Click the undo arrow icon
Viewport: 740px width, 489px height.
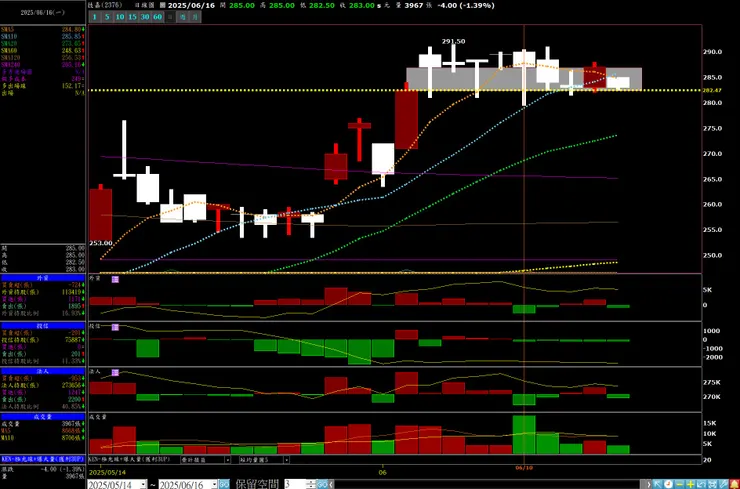point(701,484)
